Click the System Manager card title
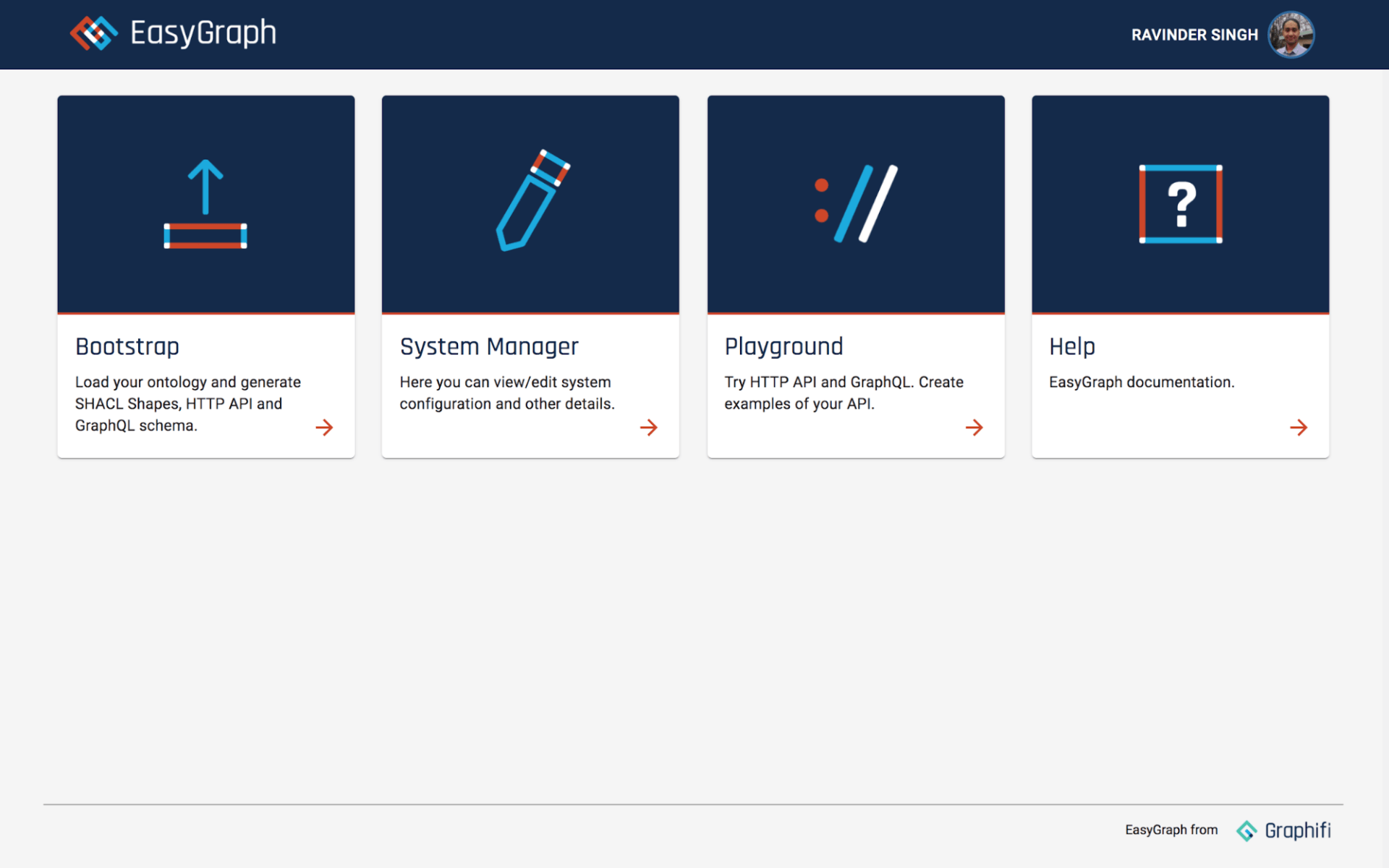 click(489, 346)
